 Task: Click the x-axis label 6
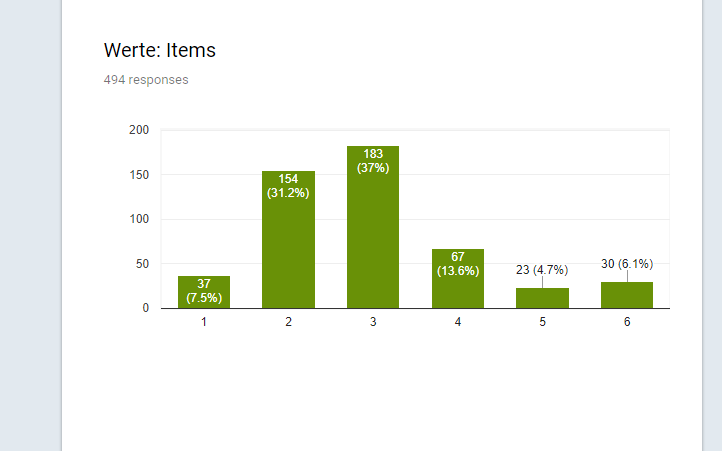[627, 322]
